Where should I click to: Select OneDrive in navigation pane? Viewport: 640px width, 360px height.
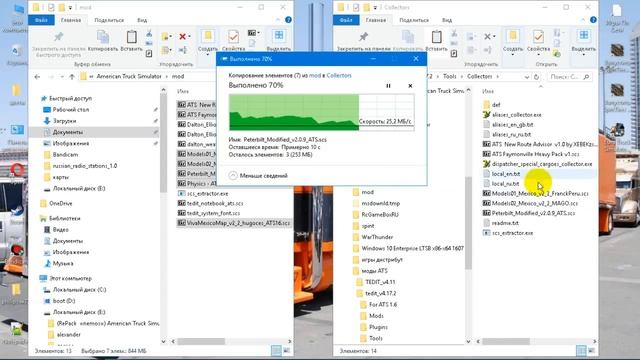click(x=60, y=203)
